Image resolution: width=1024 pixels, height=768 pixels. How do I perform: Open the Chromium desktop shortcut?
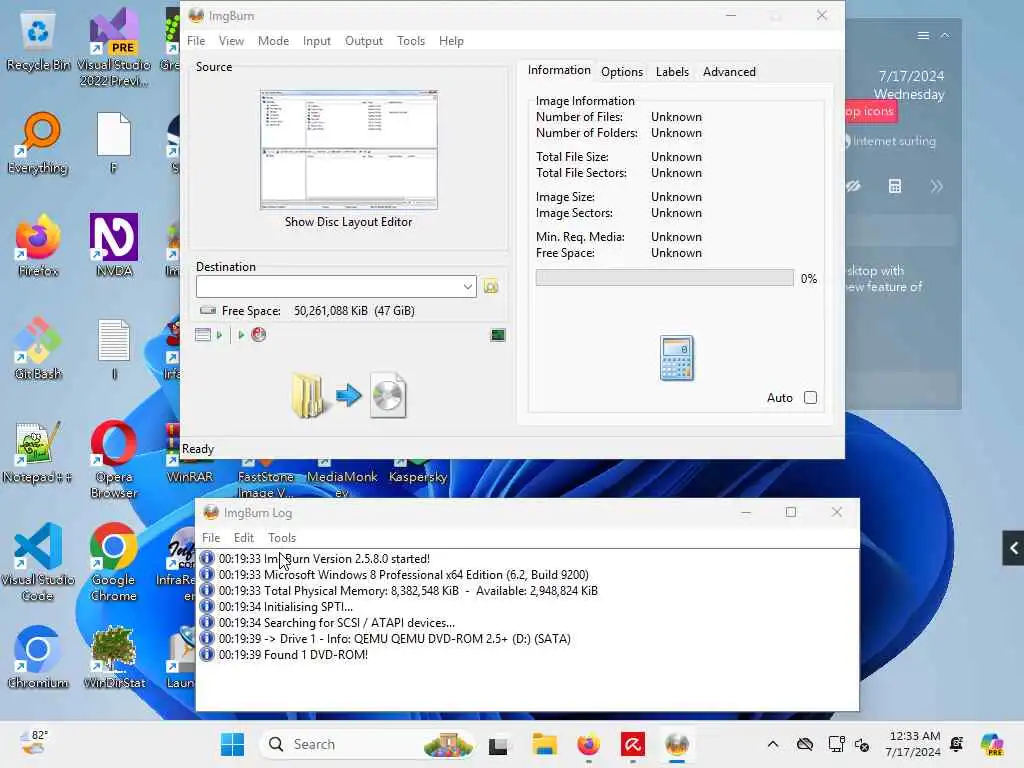(38, 658)
